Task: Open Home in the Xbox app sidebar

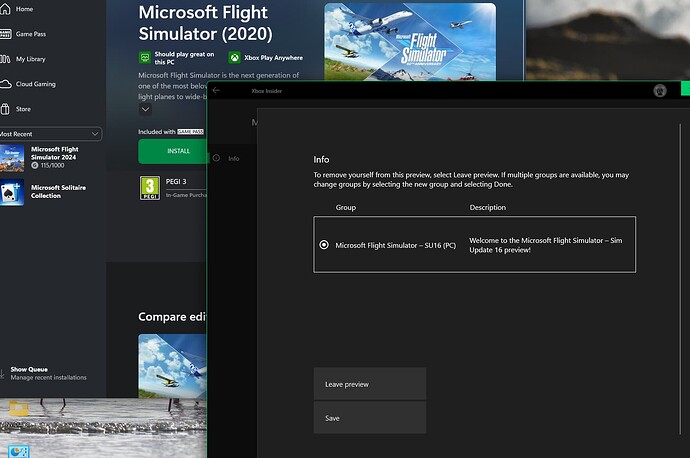Action: (18, 9)
